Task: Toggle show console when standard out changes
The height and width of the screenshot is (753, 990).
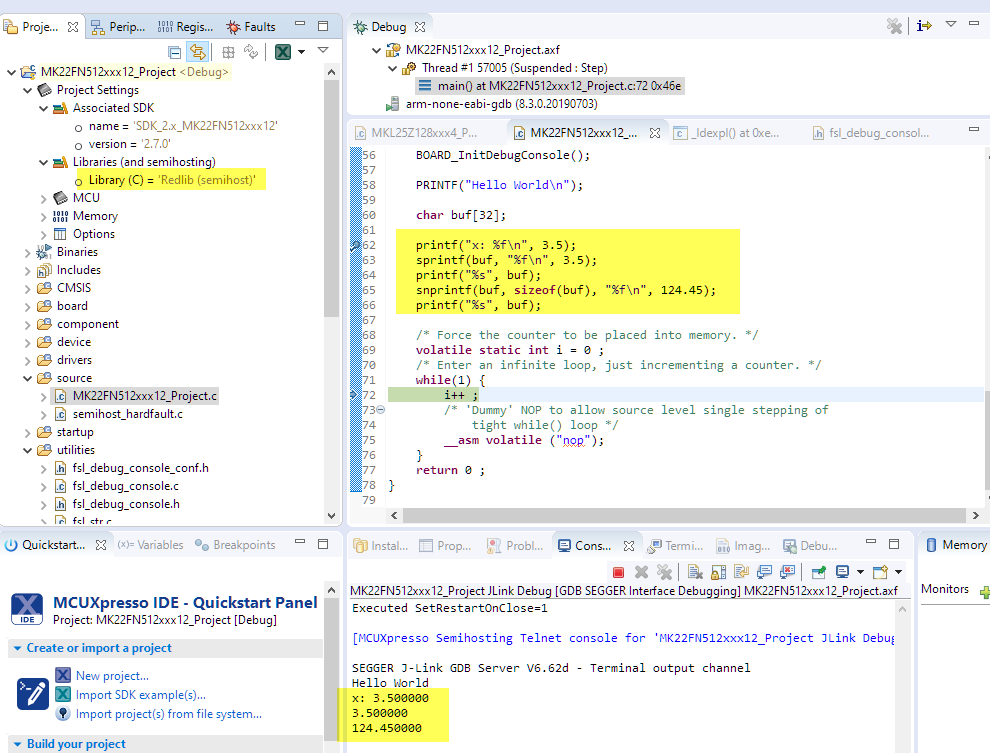Action: tap(764, 572)
